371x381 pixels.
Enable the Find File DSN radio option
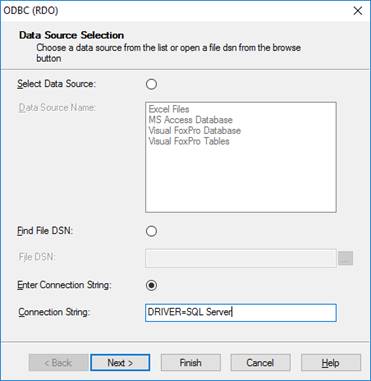point(151,231)
